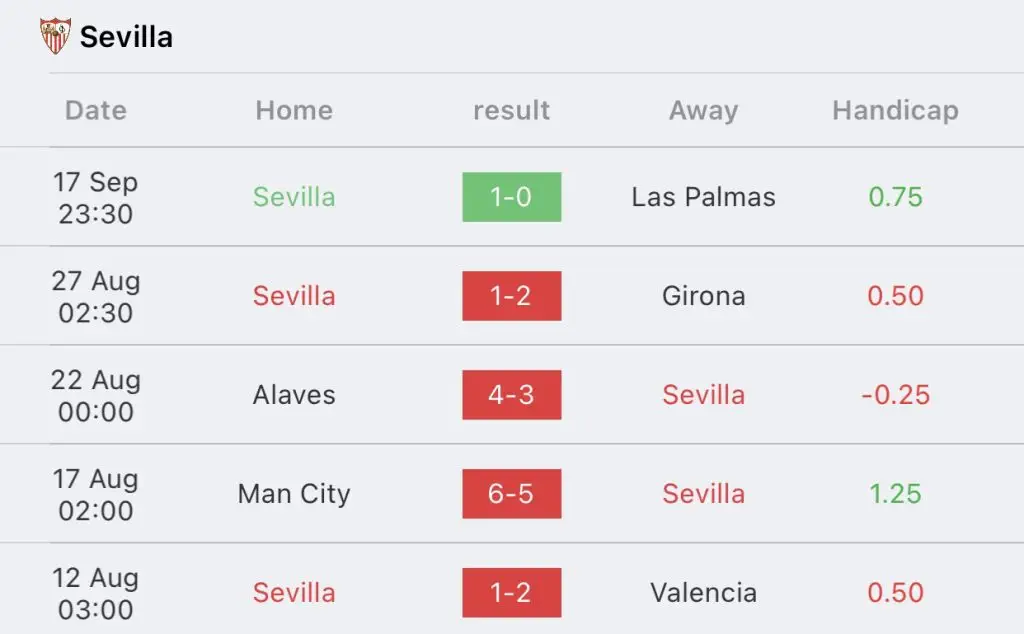This screenshot has width=1024, height=634.
Task: Open the Sevilla team title
Action: pyautogui.click(x=126, y=37)
